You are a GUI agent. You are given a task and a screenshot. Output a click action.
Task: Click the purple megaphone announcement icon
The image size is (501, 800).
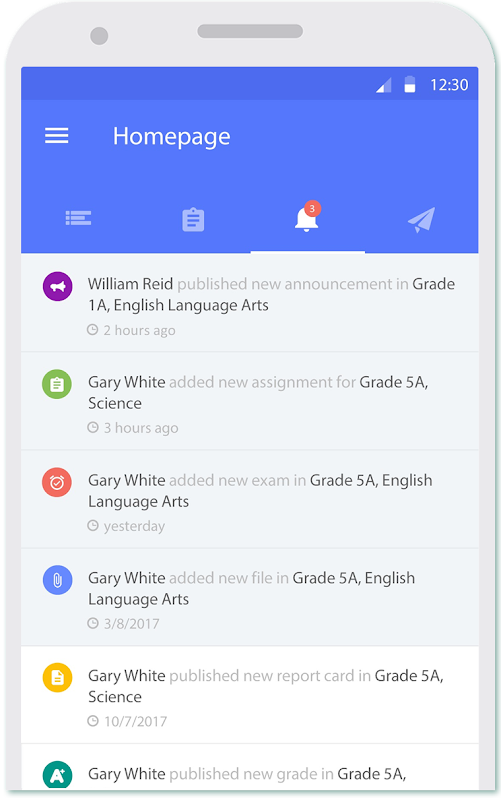pyautogui.click(x=57, y=286)
